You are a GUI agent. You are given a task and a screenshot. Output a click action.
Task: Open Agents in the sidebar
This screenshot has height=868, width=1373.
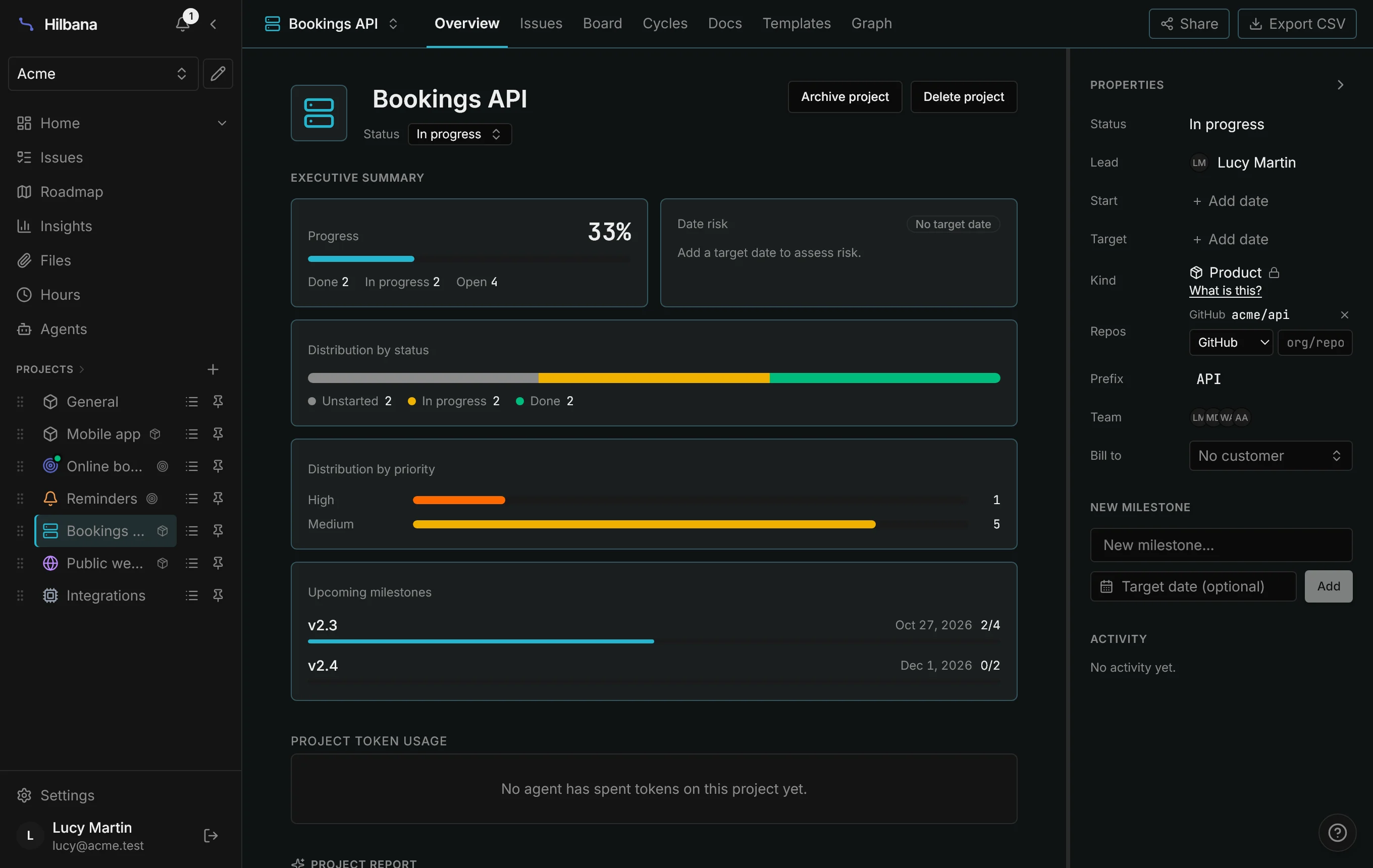(x=64, y=329)
